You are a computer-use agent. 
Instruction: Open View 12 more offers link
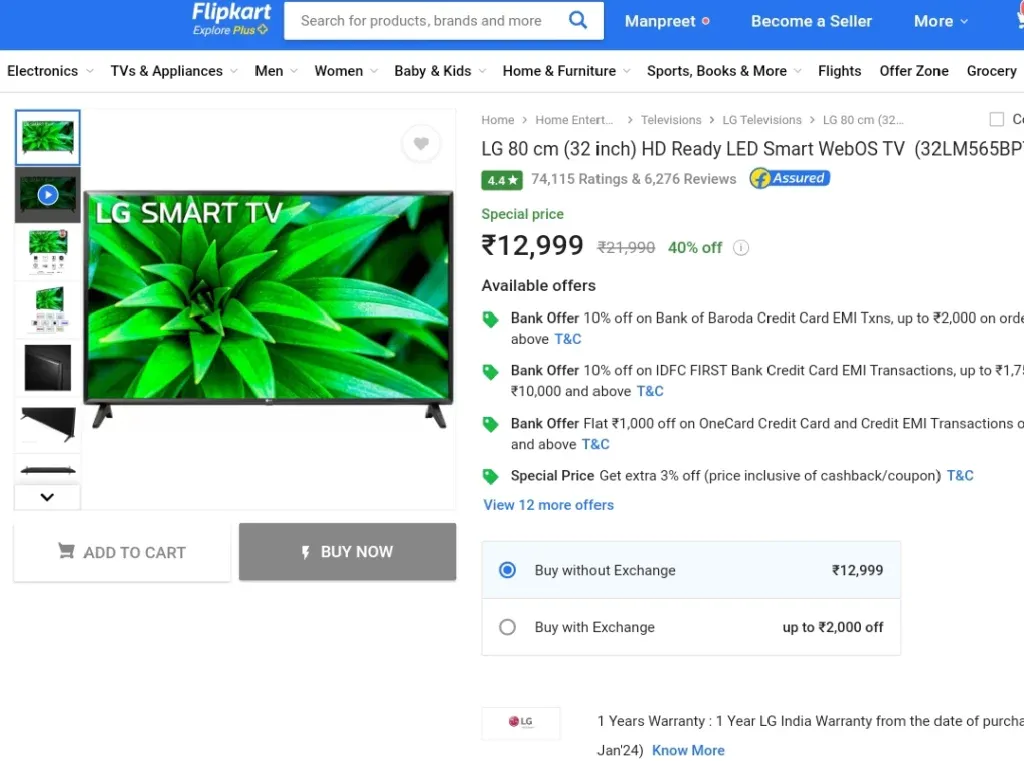pyautogui.click(x=548, y=505)
